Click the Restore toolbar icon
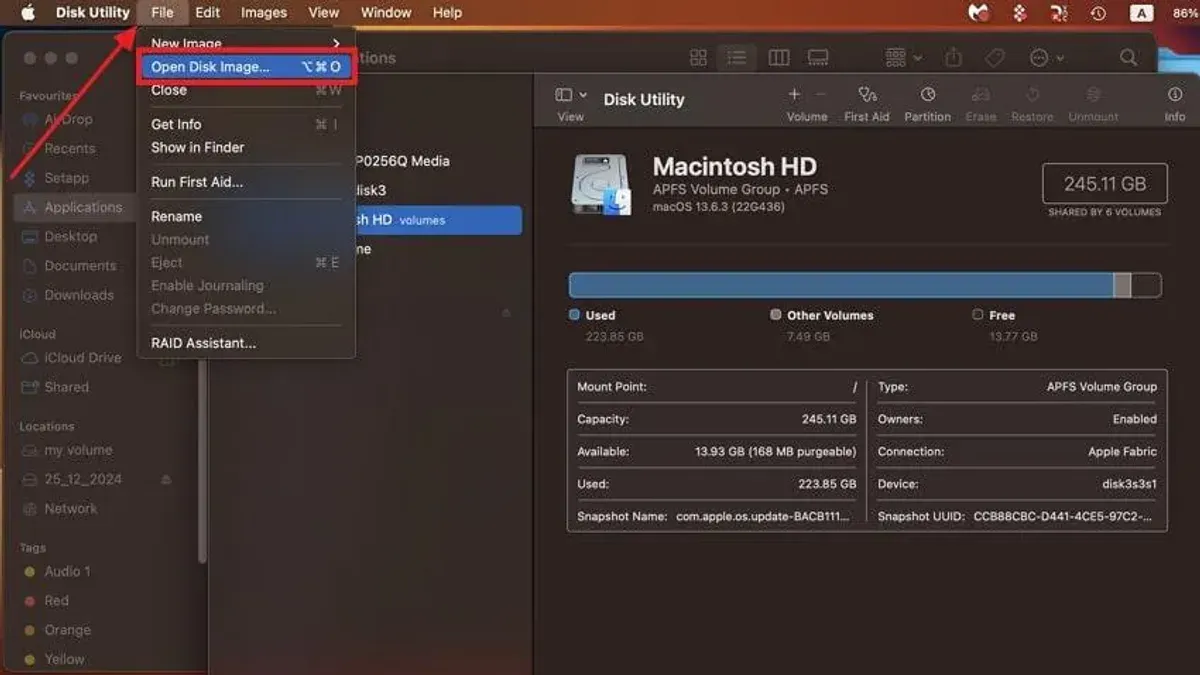Image resolution: width=1200 pixels, height=675 pixels. 1032,94
